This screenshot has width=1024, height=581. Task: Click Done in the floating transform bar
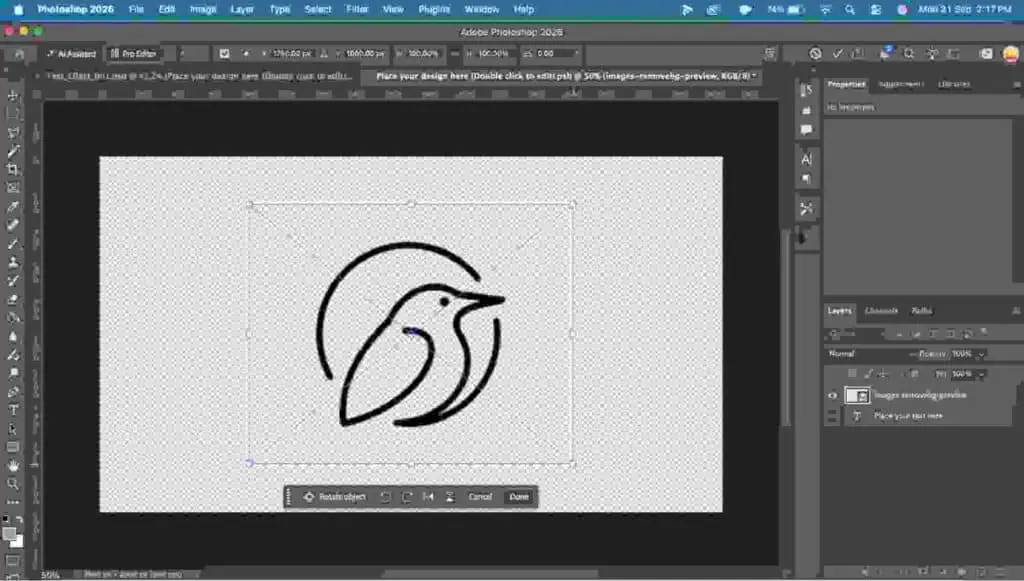pyautogui.click(x=519, y=497)
